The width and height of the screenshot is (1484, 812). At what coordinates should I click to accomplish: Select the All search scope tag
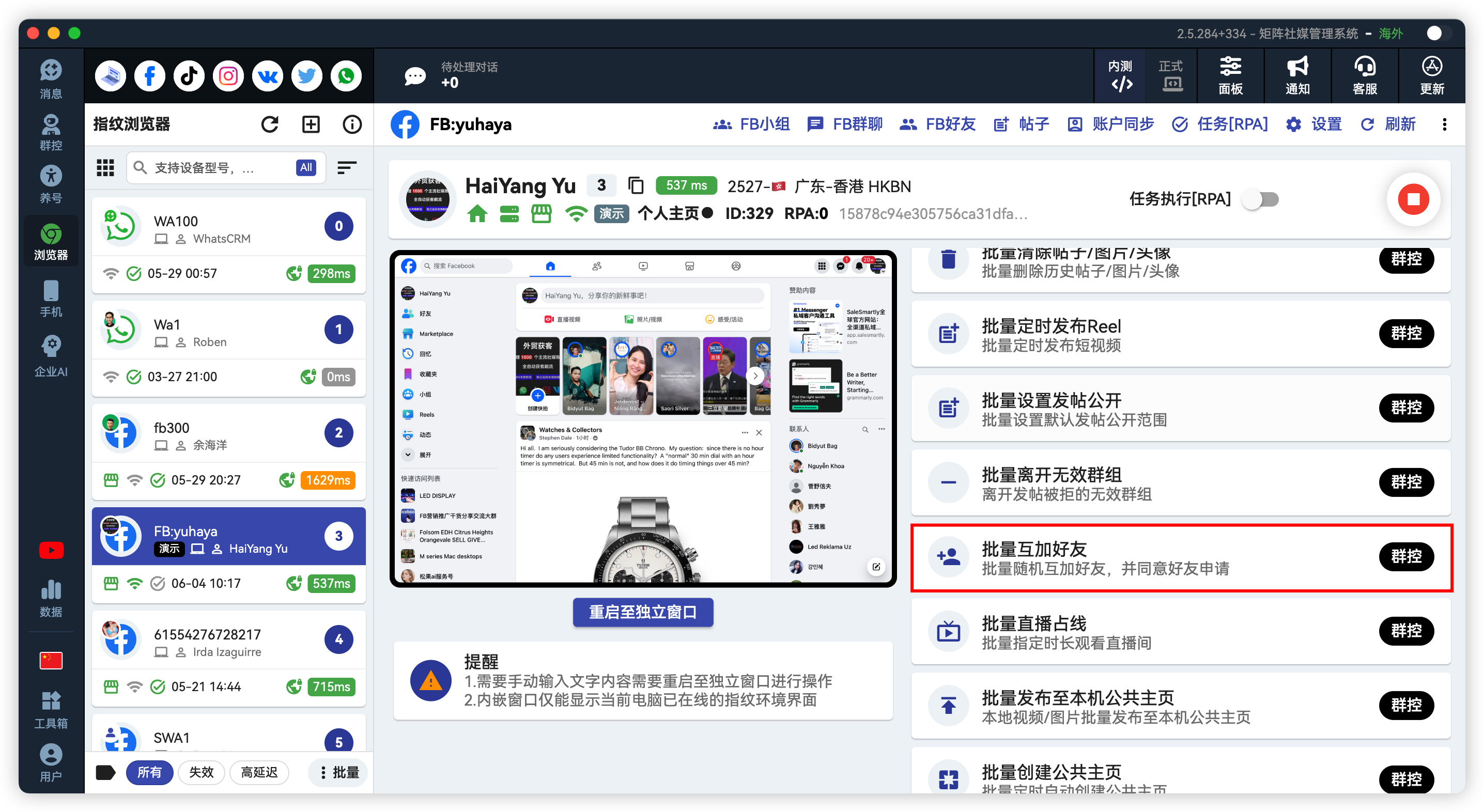coord(306,167)
